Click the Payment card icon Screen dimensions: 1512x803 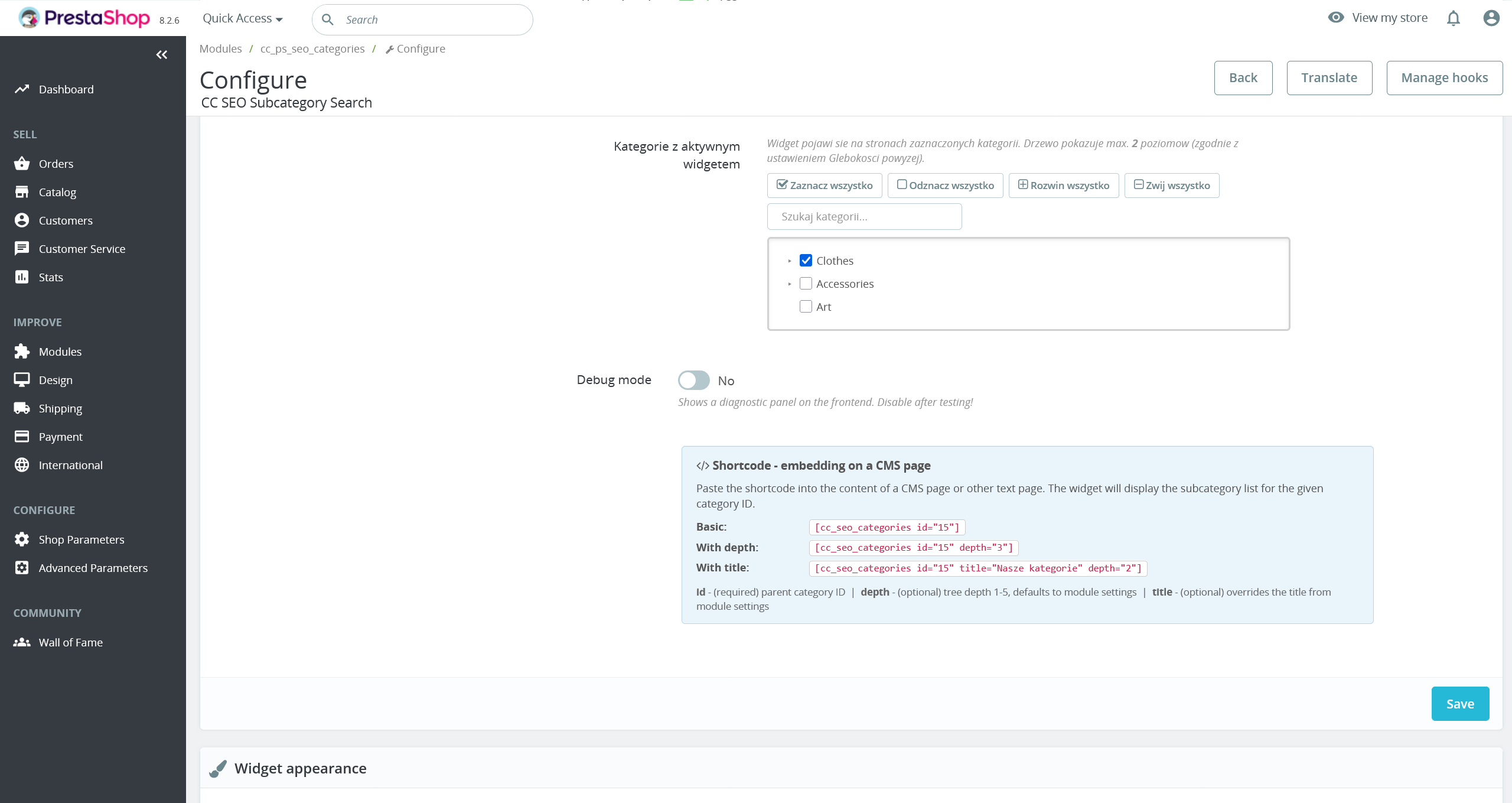click(22, 437)
